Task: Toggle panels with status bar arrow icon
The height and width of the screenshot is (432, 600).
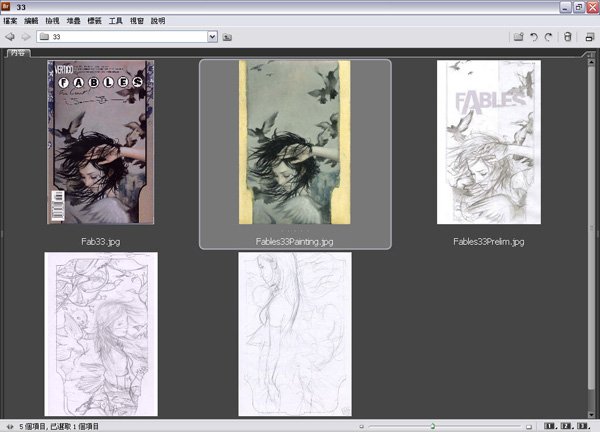Action: click(9, 425)
